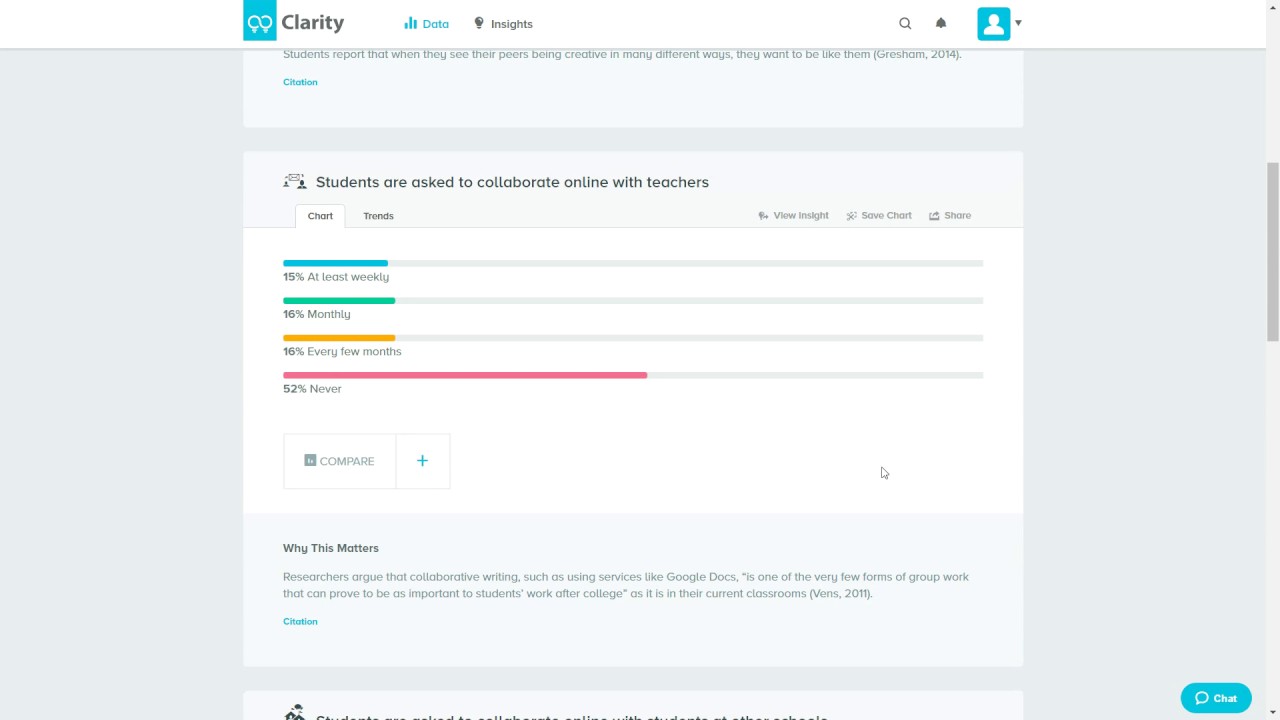Open the Insights navigation menu
1280x720 pixels.
click(503, 24)
